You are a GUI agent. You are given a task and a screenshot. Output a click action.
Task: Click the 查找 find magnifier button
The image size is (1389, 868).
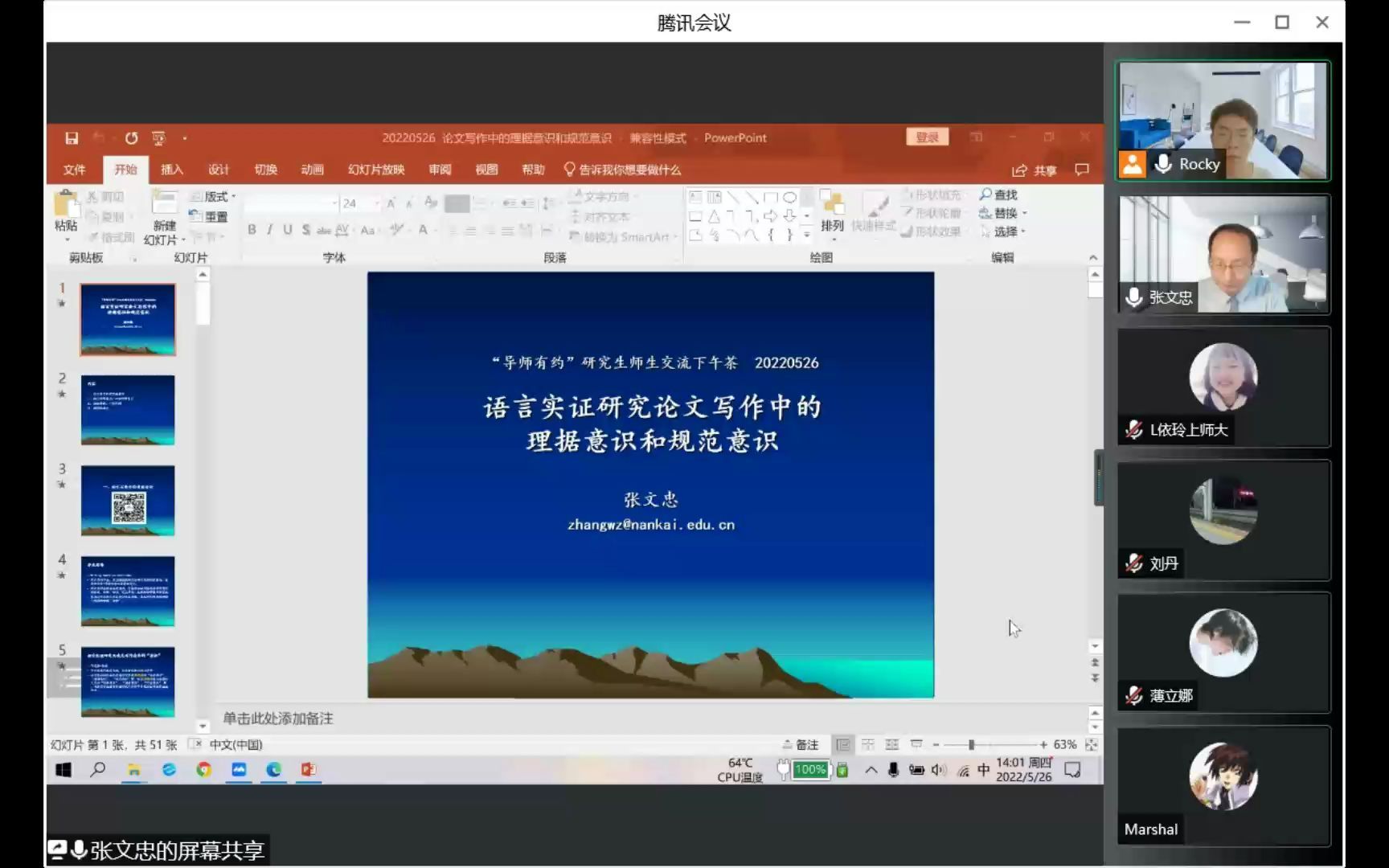coord(998,194)
